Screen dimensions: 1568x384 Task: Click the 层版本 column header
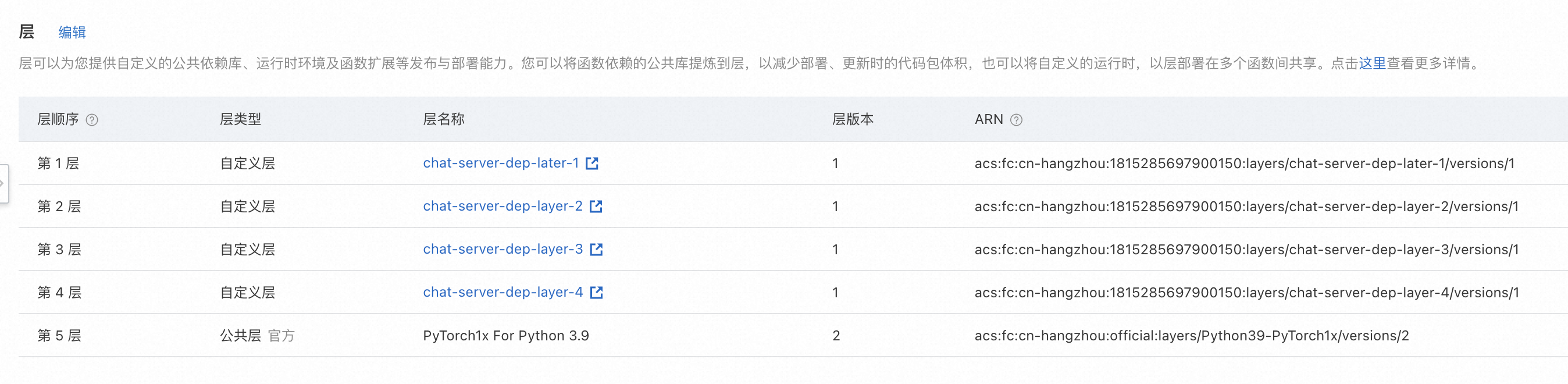click(853, 119)
